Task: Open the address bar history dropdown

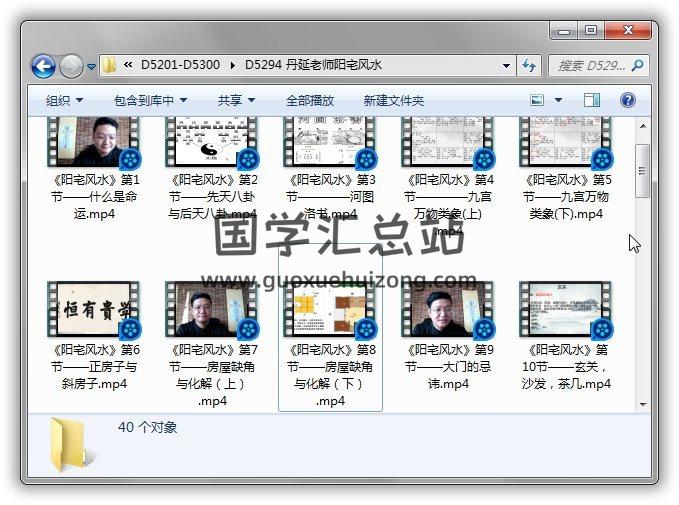Action: click(x=504, y=66)
